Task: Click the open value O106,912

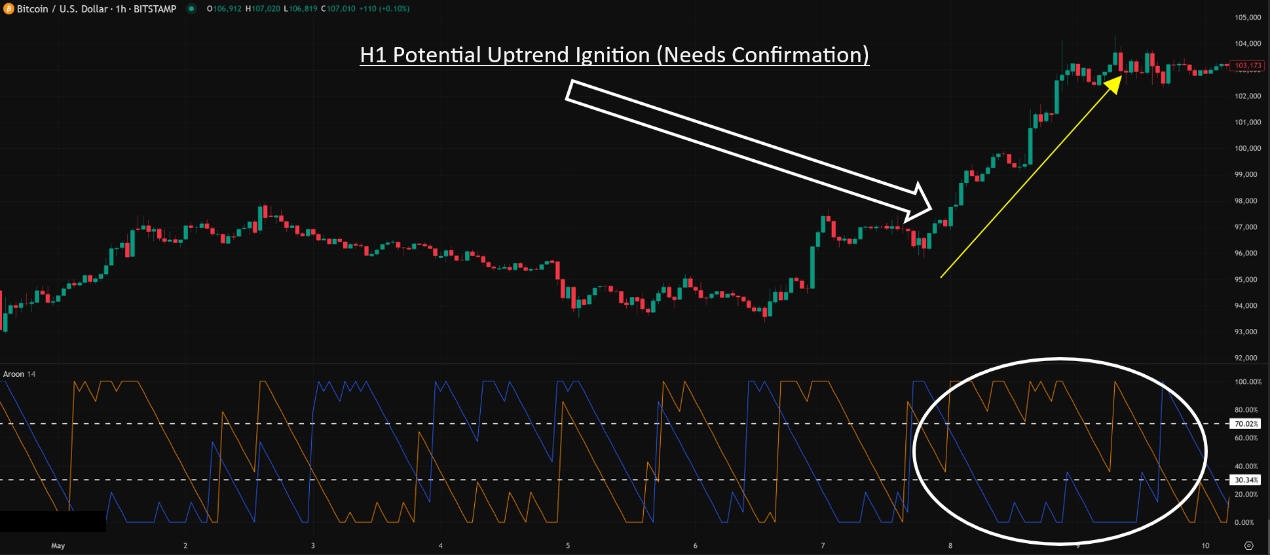Action: (223, 8)
